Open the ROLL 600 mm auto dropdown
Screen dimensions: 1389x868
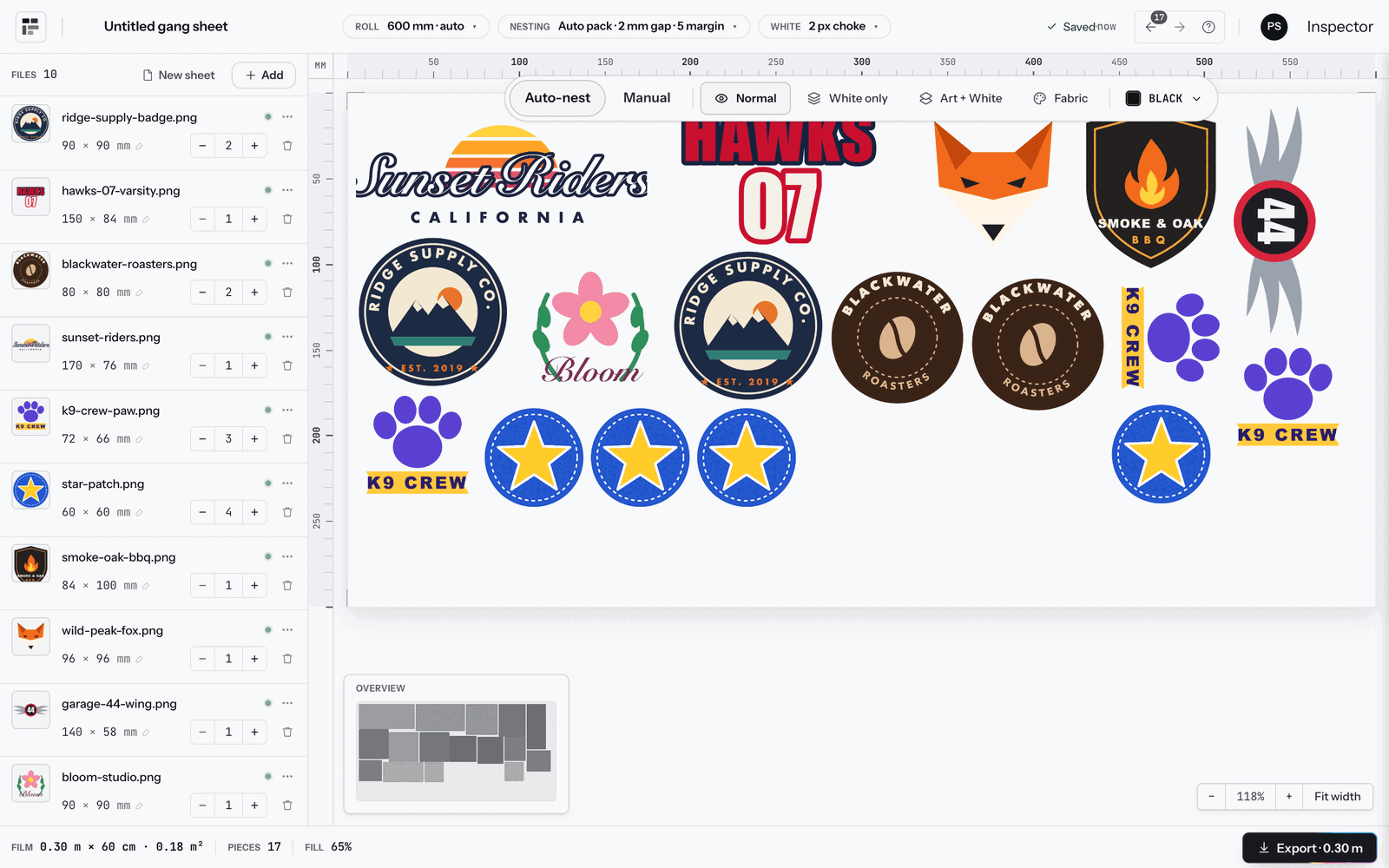point(416,26)
